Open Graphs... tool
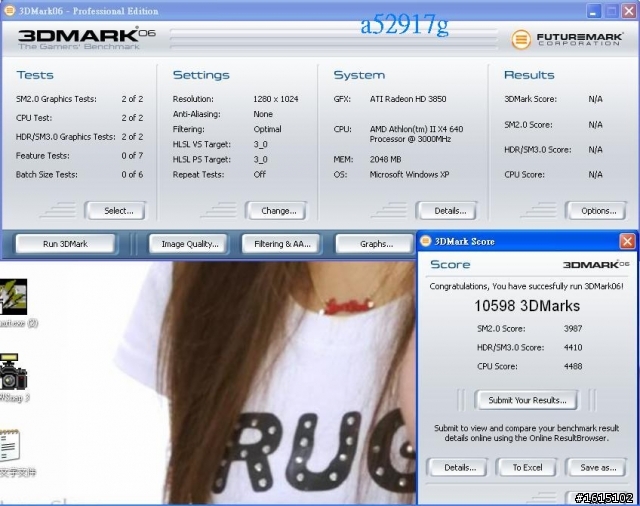Image resolution: width=640 pixels, height=506 pixels. click(375, 244)
